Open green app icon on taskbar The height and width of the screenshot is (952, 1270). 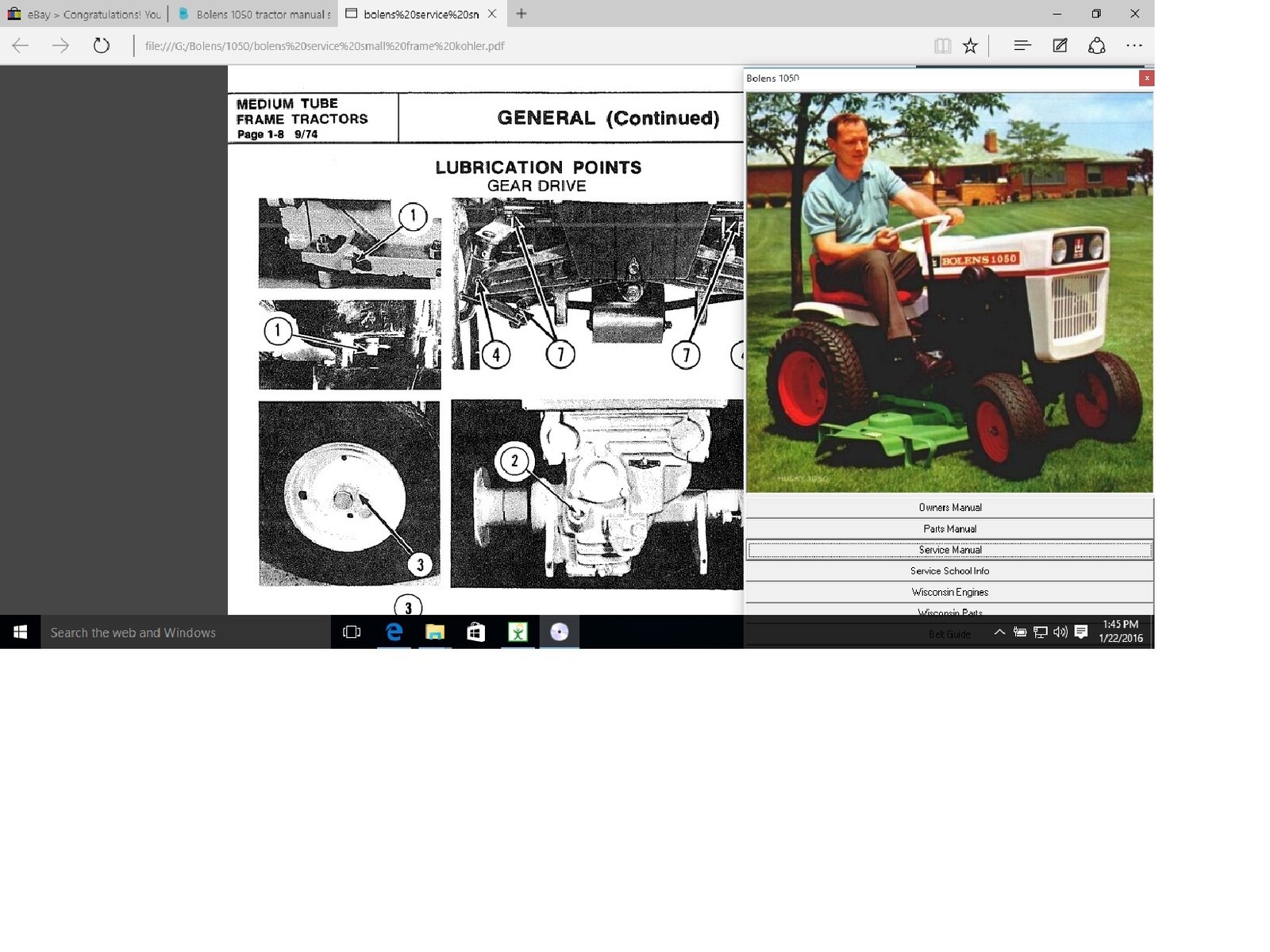pos(518,632)
